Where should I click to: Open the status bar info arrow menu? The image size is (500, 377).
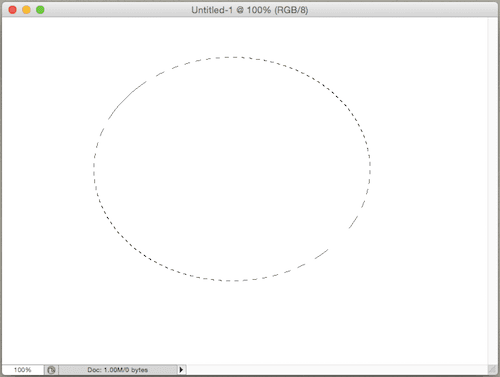(181, 370)
